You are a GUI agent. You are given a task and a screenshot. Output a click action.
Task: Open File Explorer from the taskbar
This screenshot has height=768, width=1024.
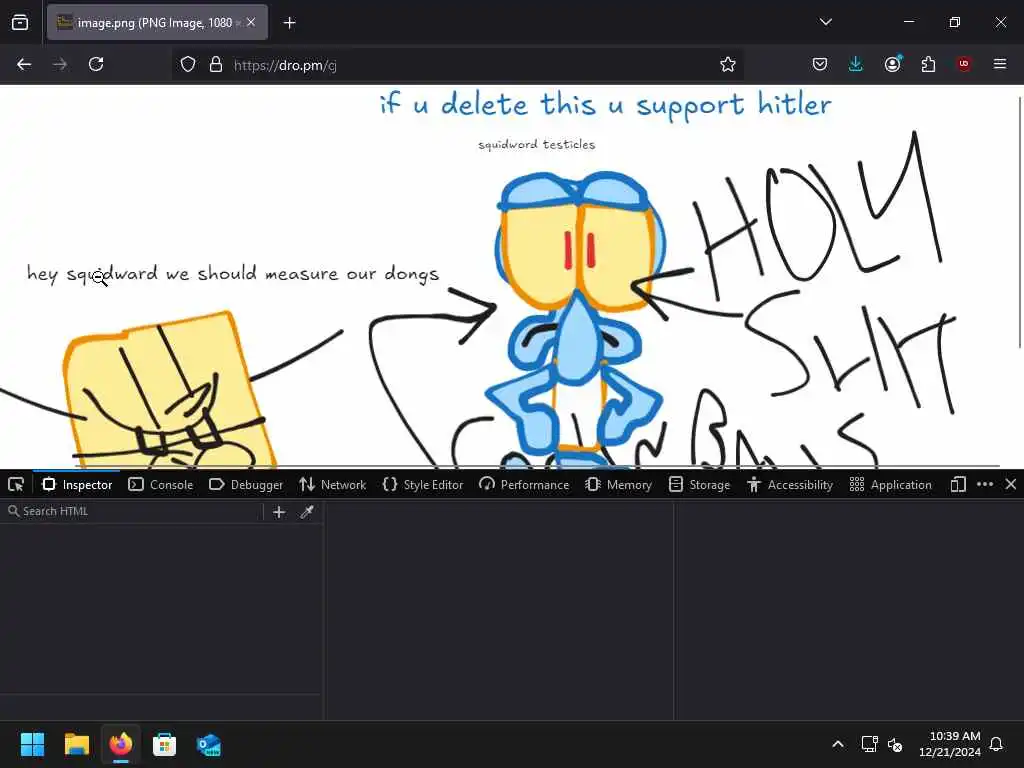point(76,744)
